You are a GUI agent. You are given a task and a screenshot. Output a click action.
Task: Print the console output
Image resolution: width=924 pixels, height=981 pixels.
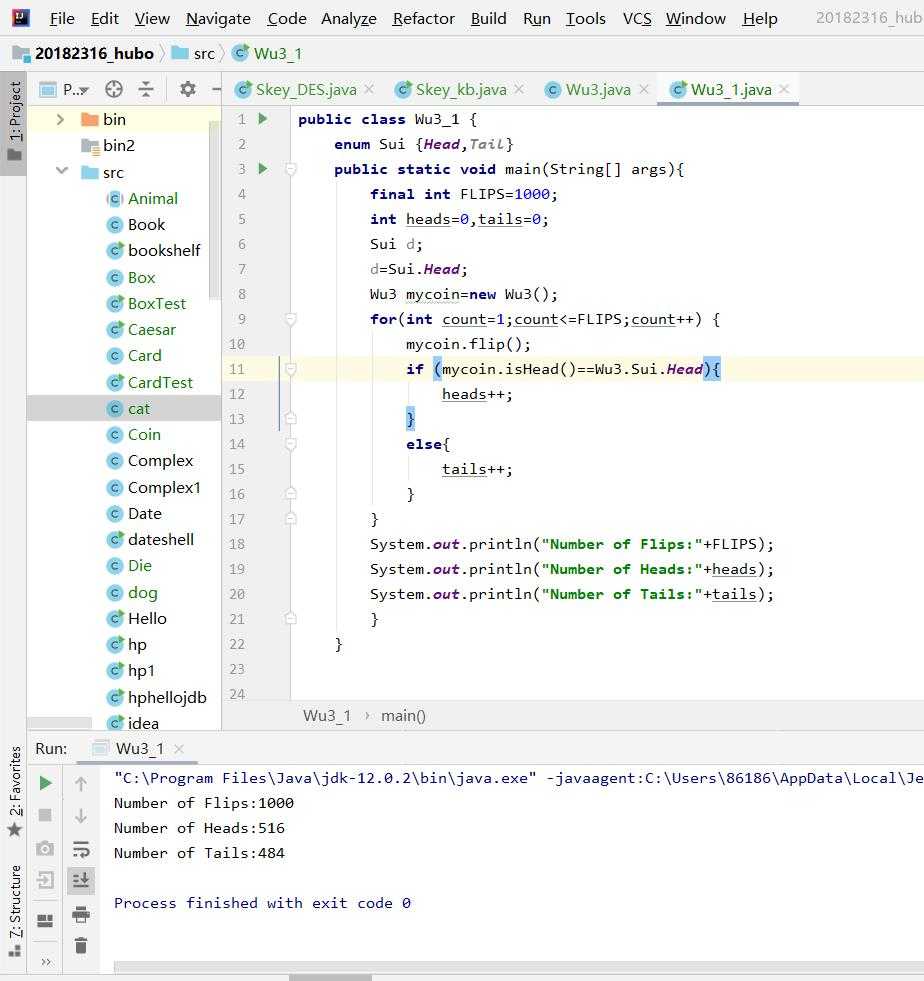[81, 914]
